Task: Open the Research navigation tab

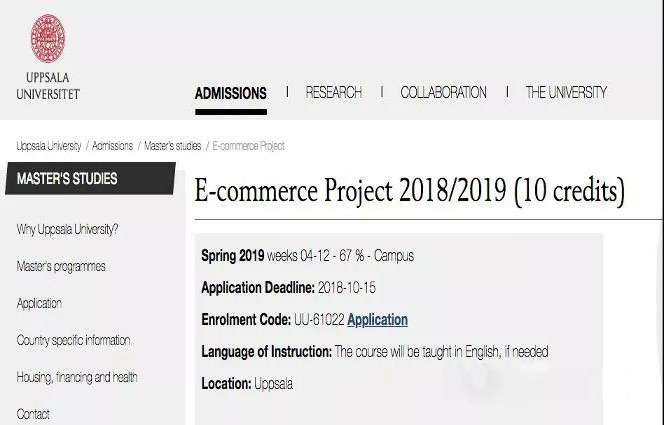Action: 334,92
